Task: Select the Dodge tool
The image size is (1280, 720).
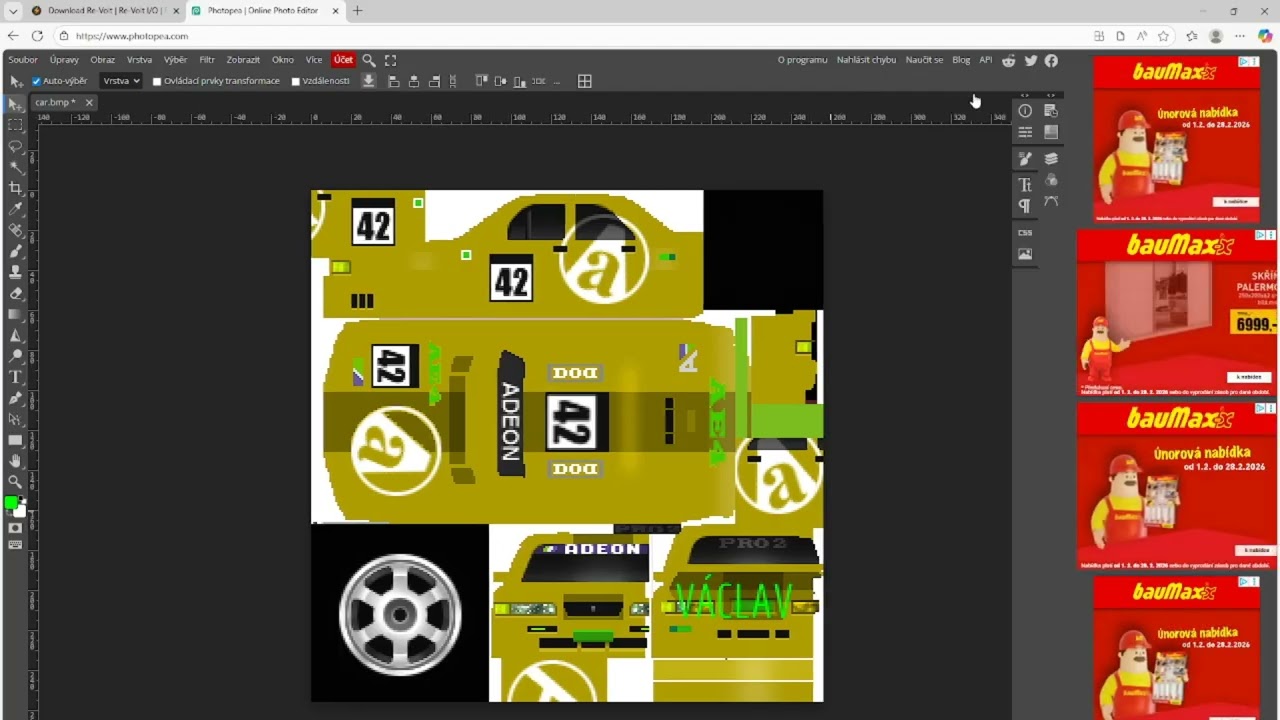Action: 15,356
